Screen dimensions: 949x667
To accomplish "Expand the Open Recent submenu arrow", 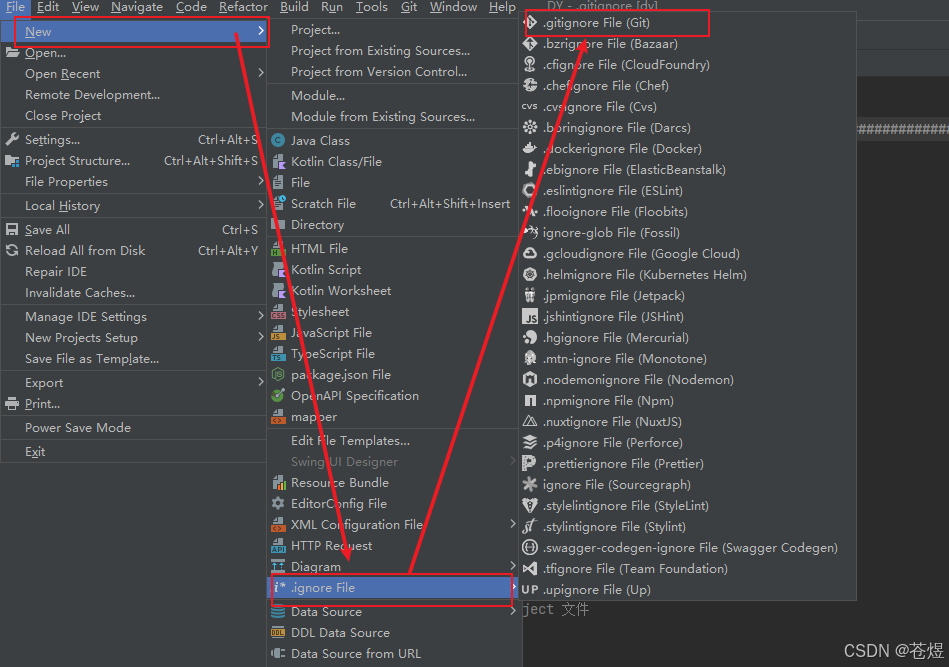I will coord(261,73).
